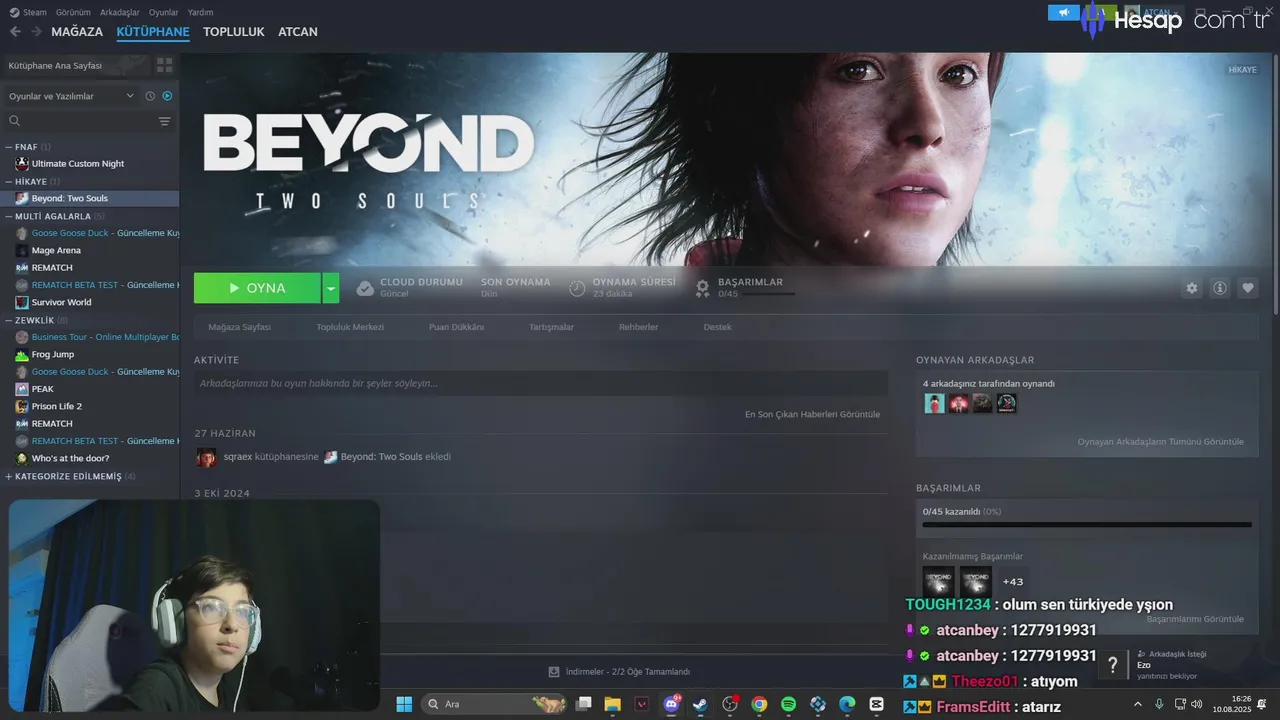Click En Son Çıkan Haberleri Görüntüle

[x=812, y=414]
